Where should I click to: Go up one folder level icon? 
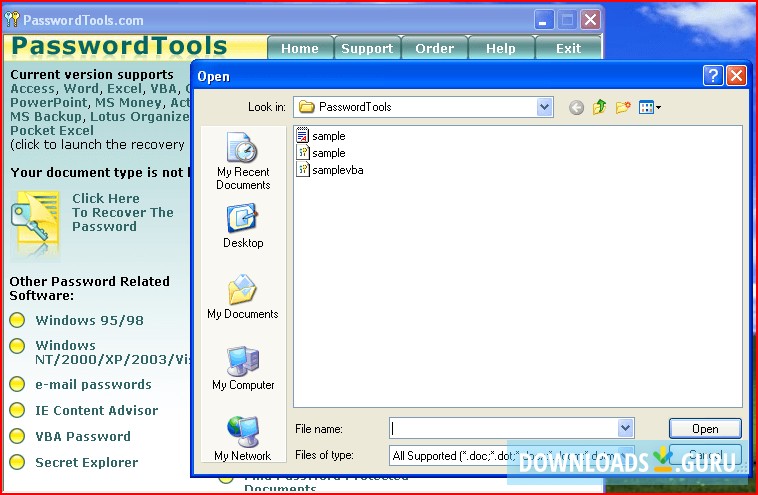(x=599, y=107)
